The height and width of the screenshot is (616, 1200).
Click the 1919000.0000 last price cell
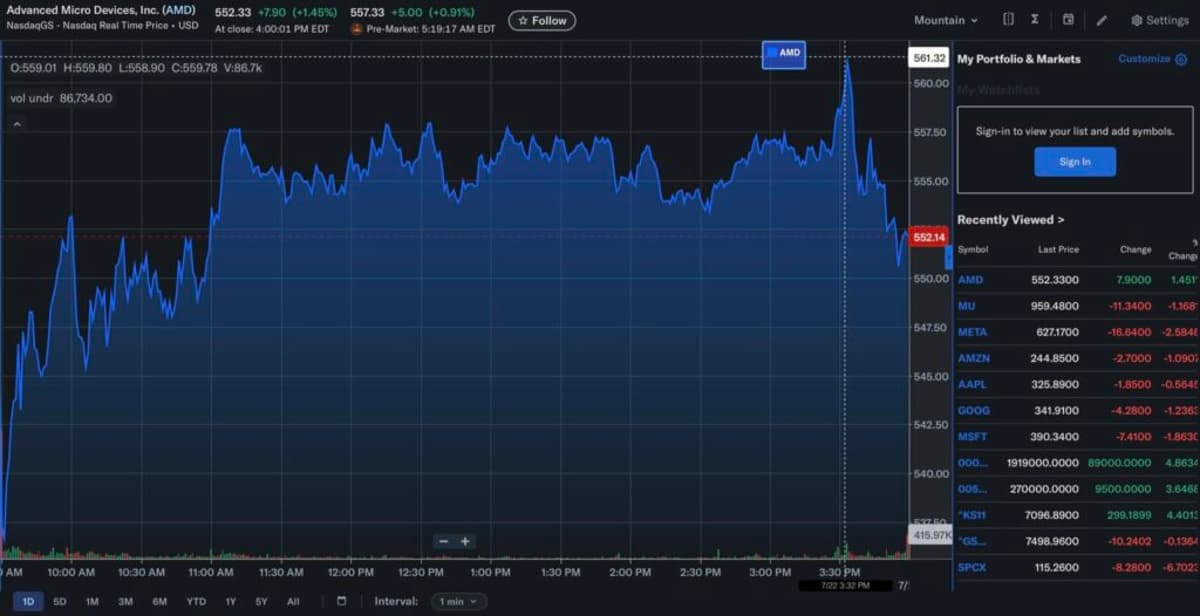(x=1044, y=463)
